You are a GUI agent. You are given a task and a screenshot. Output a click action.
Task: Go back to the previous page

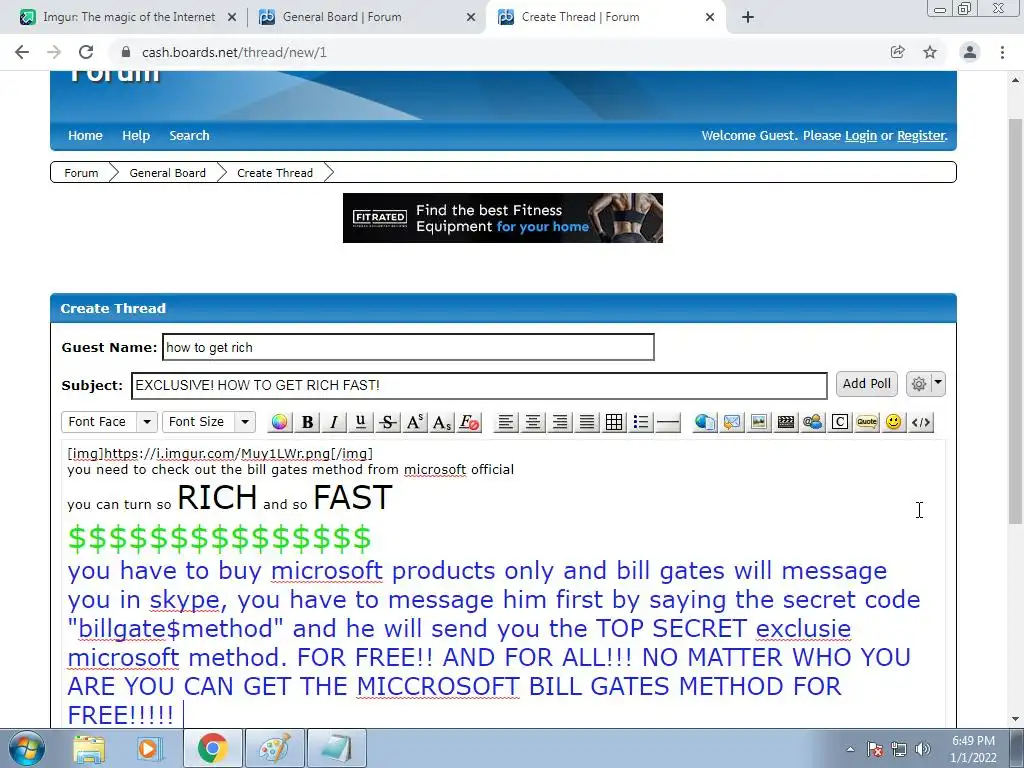22,52
